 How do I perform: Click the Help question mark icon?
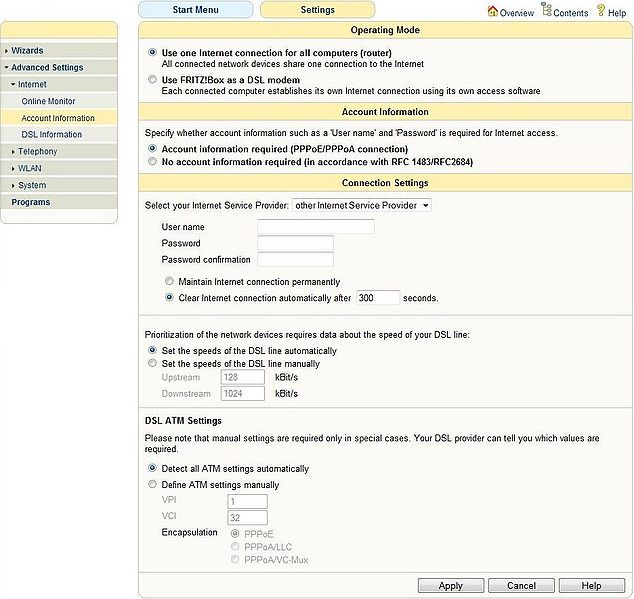coord(601,11)
